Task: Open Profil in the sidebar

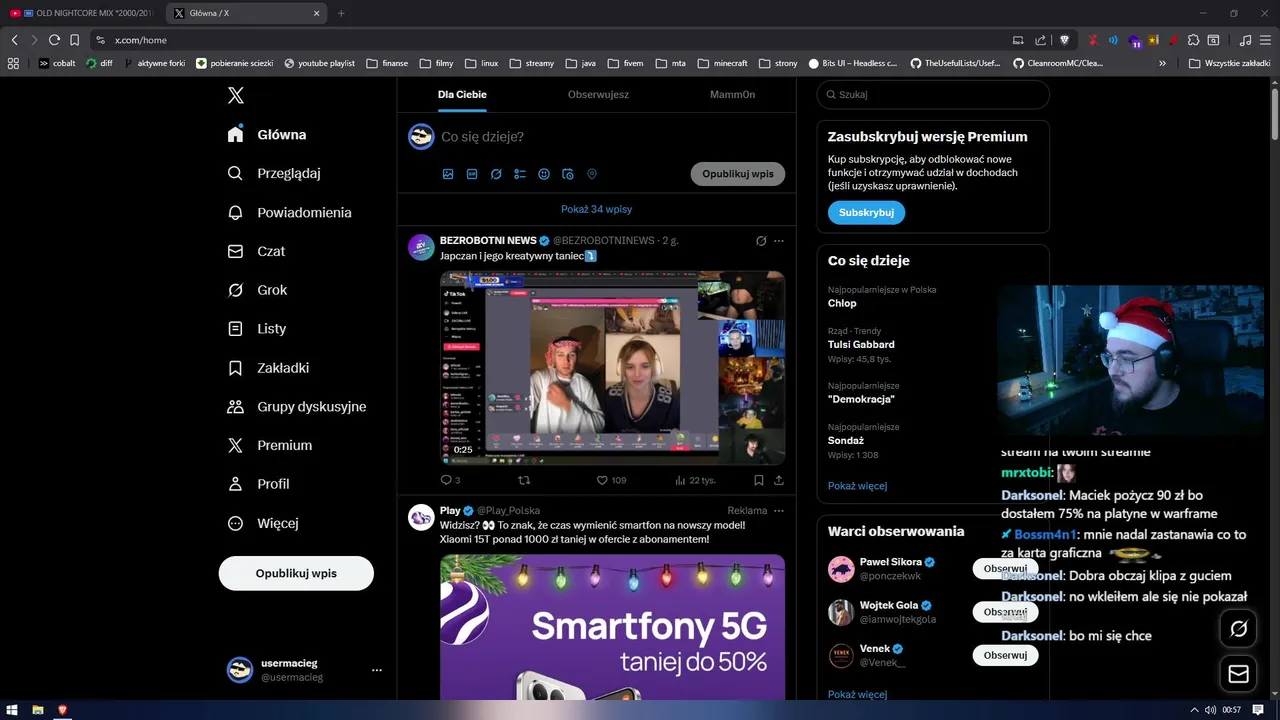Action: click(x=258, y=483)
